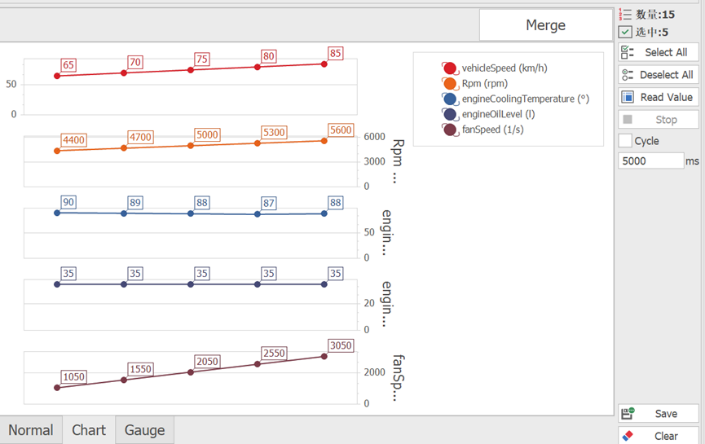The image size is (705, 444).
Task: Click Read Value button
Action: click(658, 97)
